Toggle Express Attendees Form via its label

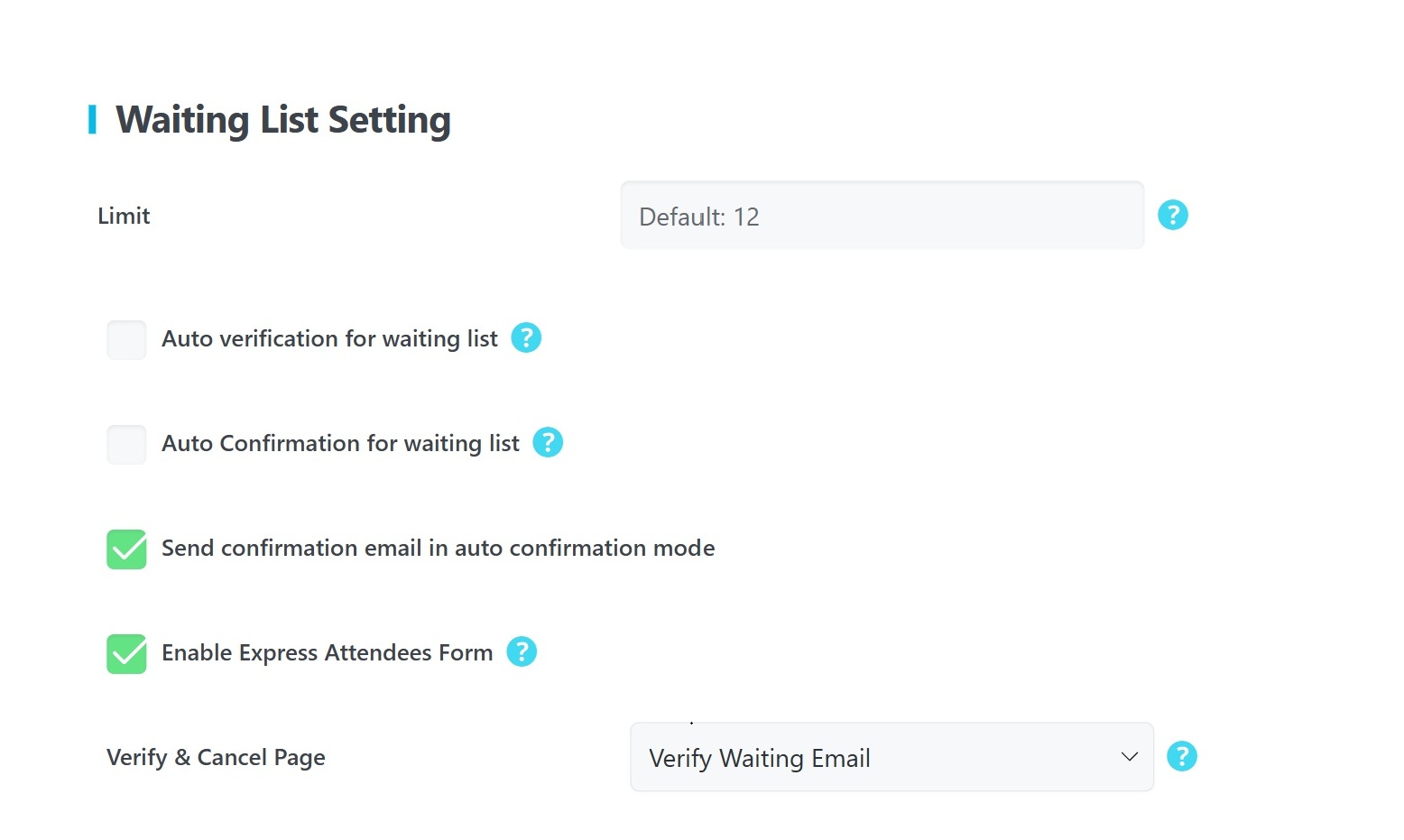click(x=327, y=652)
